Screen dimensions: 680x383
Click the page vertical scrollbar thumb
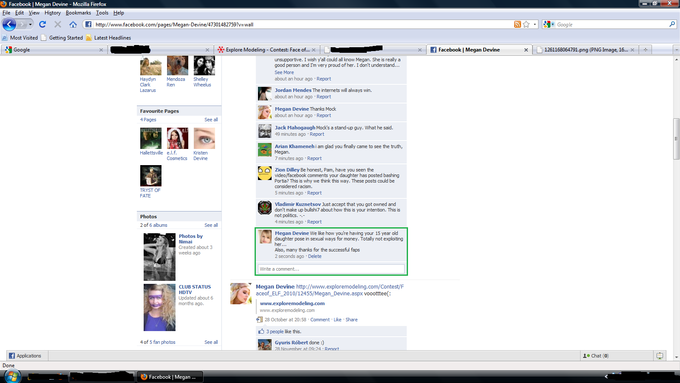(x=676, y=139)
